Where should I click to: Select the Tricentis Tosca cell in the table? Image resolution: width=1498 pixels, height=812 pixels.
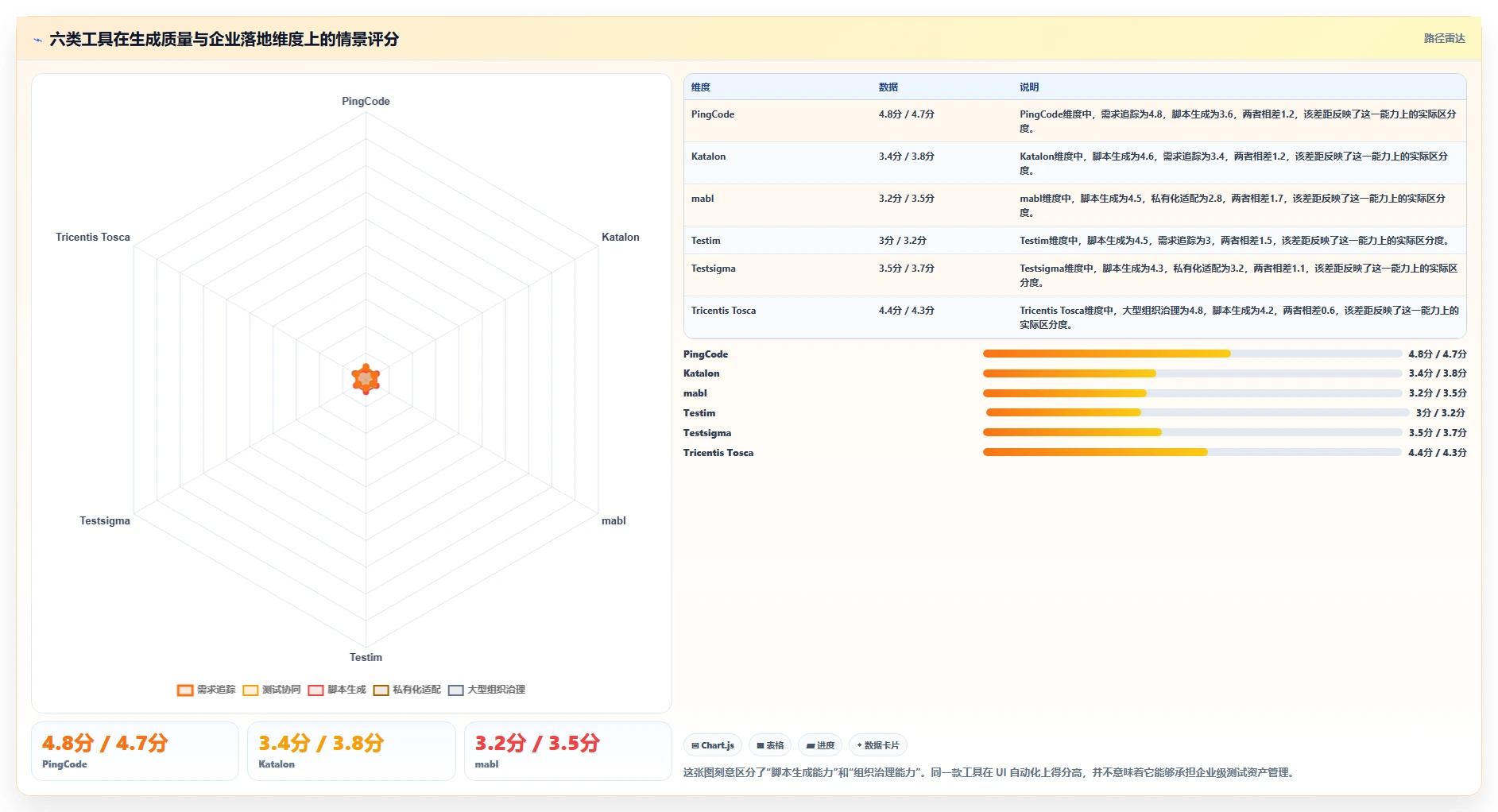click(723, 311)
